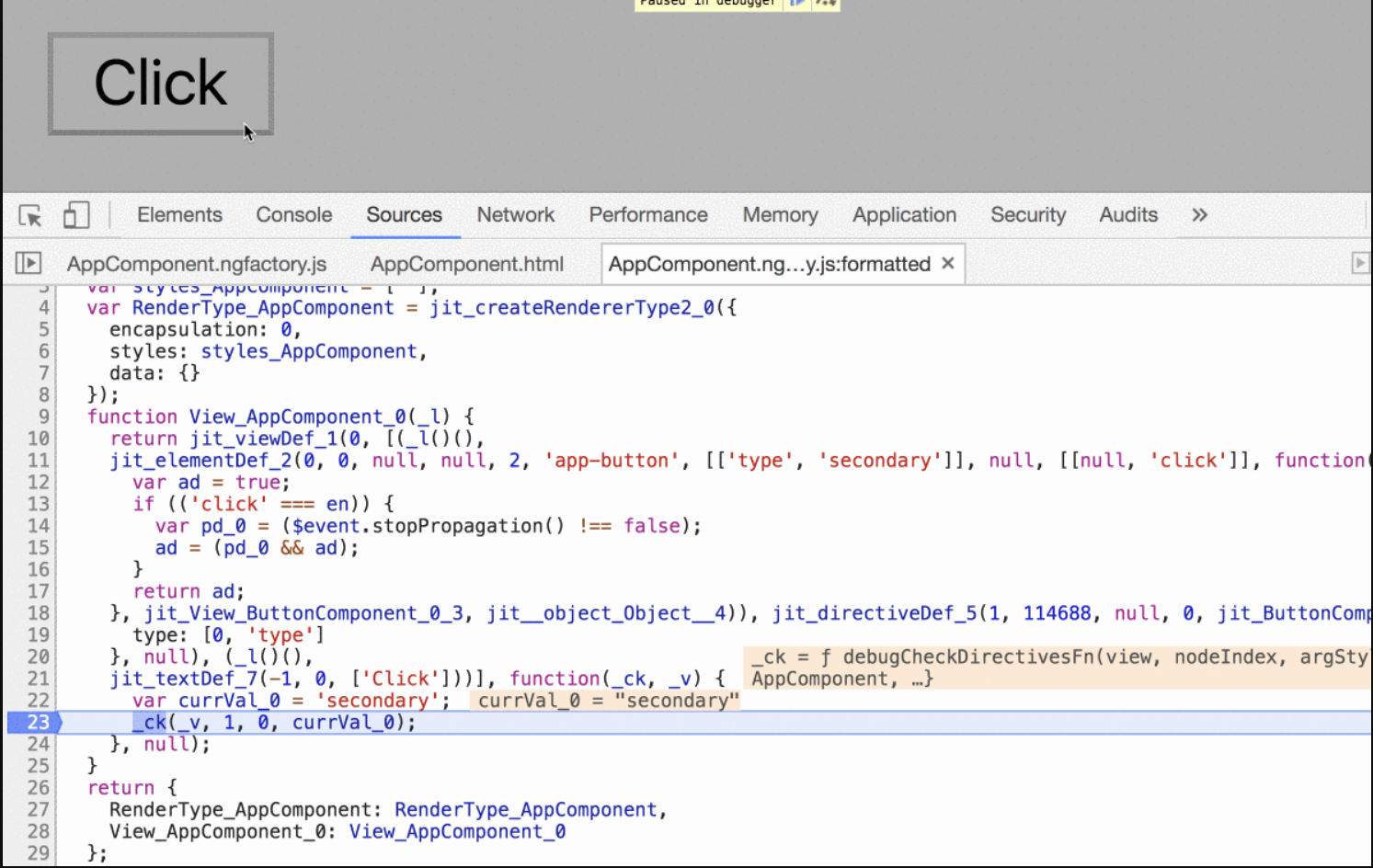Step over next call in paused overlay

pos(826,3)
